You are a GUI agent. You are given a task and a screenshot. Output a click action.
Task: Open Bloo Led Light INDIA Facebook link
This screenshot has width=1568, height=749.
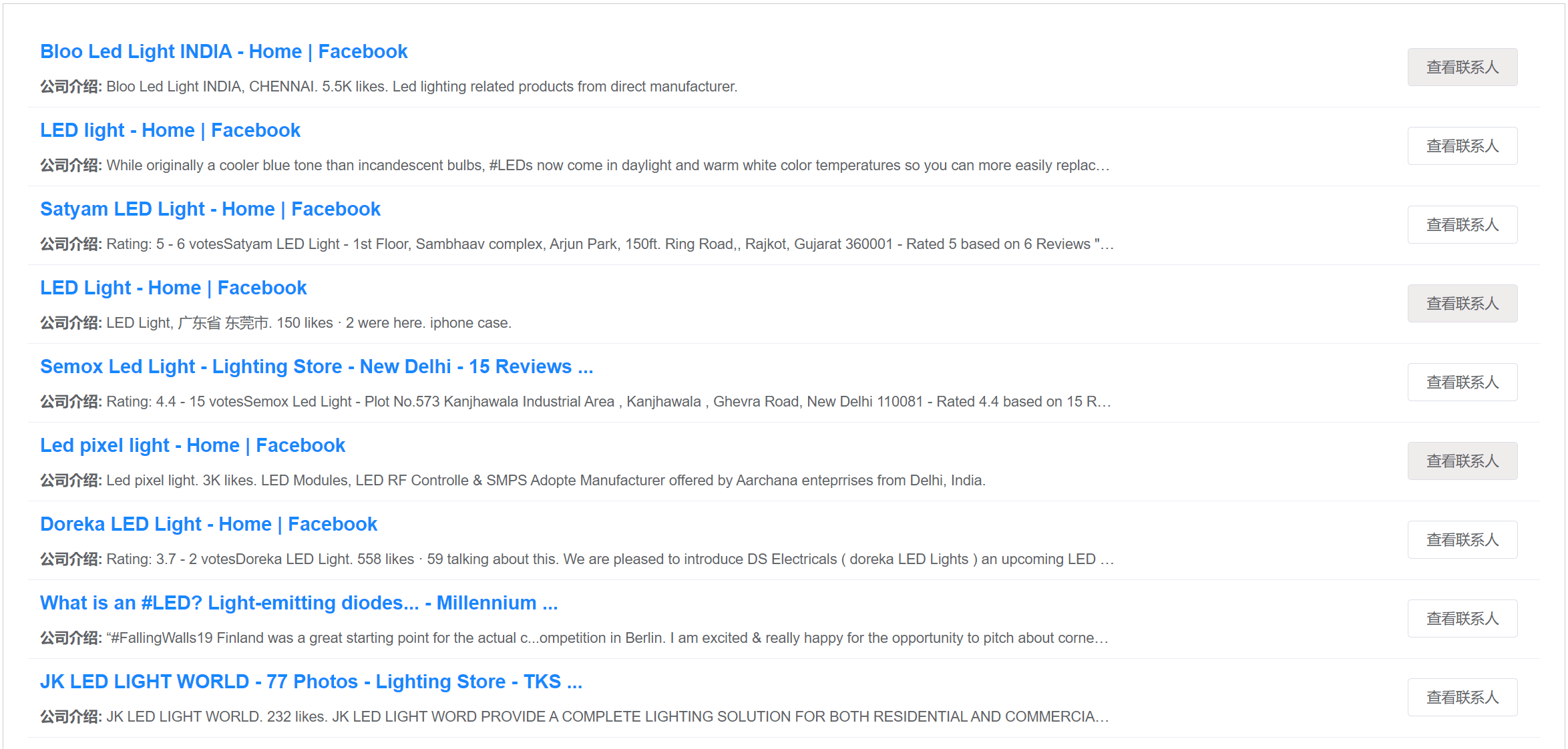[224, 51]
